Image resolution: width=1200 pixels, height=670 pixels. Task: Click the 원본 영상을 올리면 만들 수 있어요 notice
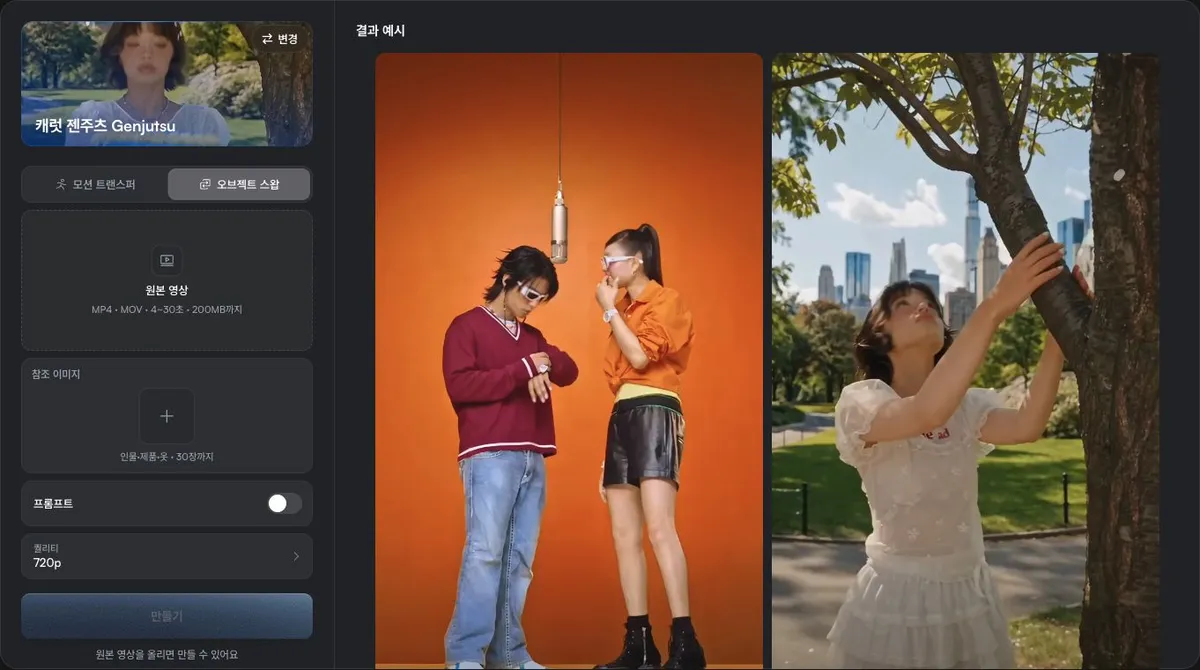(167, 654)
